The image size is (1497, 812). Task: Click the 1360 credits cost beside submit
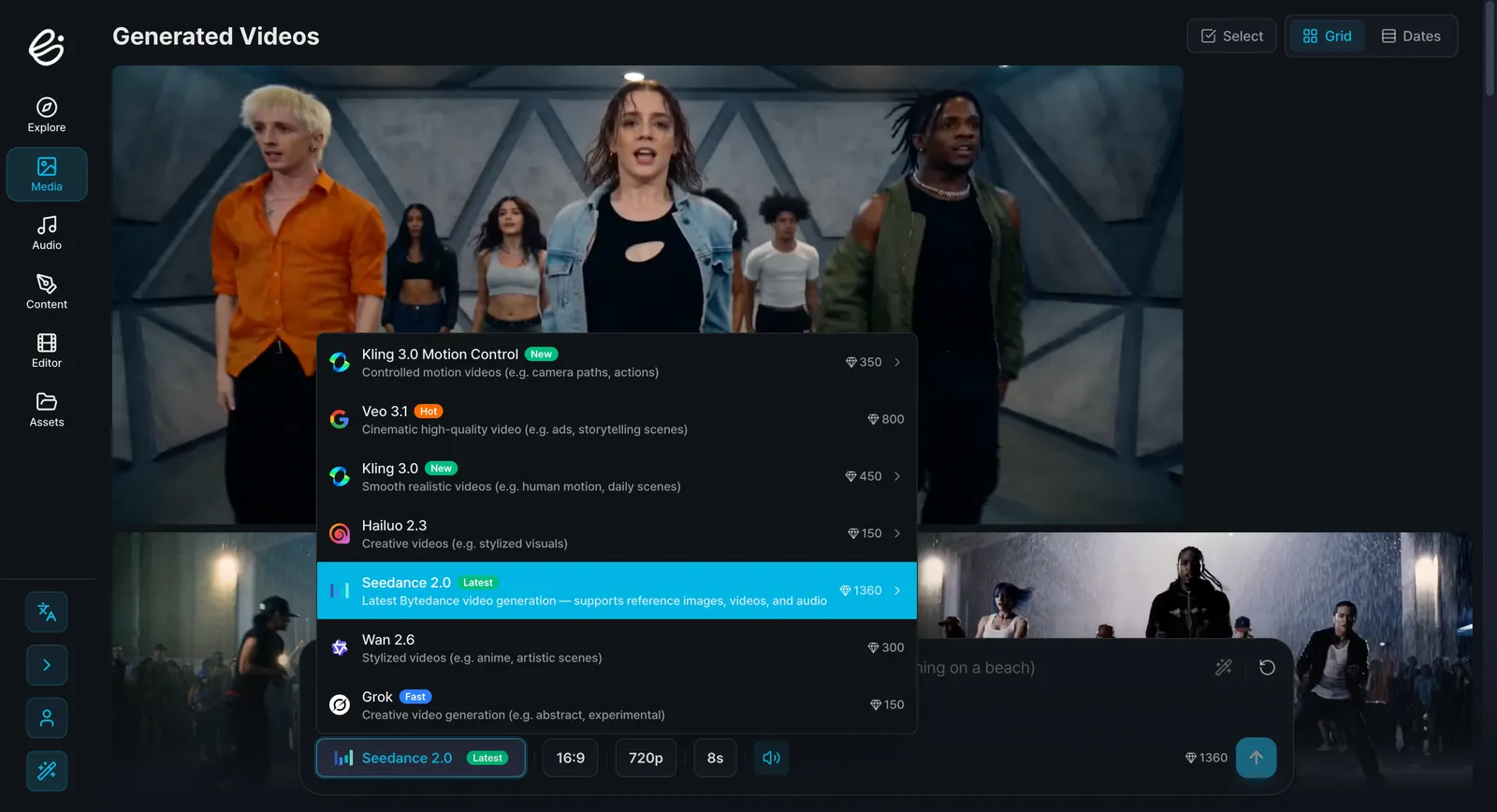1206,758
